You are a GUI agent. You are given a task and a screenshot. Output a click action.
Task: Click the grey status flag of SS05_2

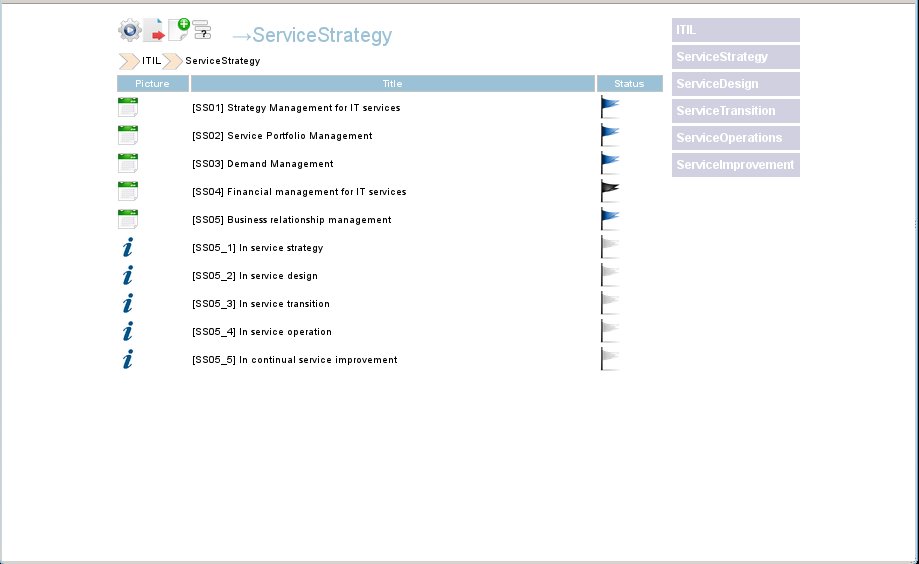point(610,276)
